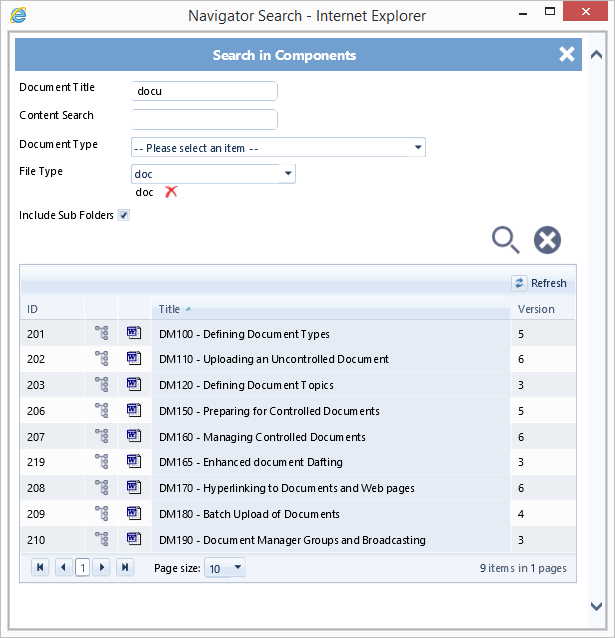Open tree hierarchy icon for row 219
The image size is (615, 638).
(102, 461)
